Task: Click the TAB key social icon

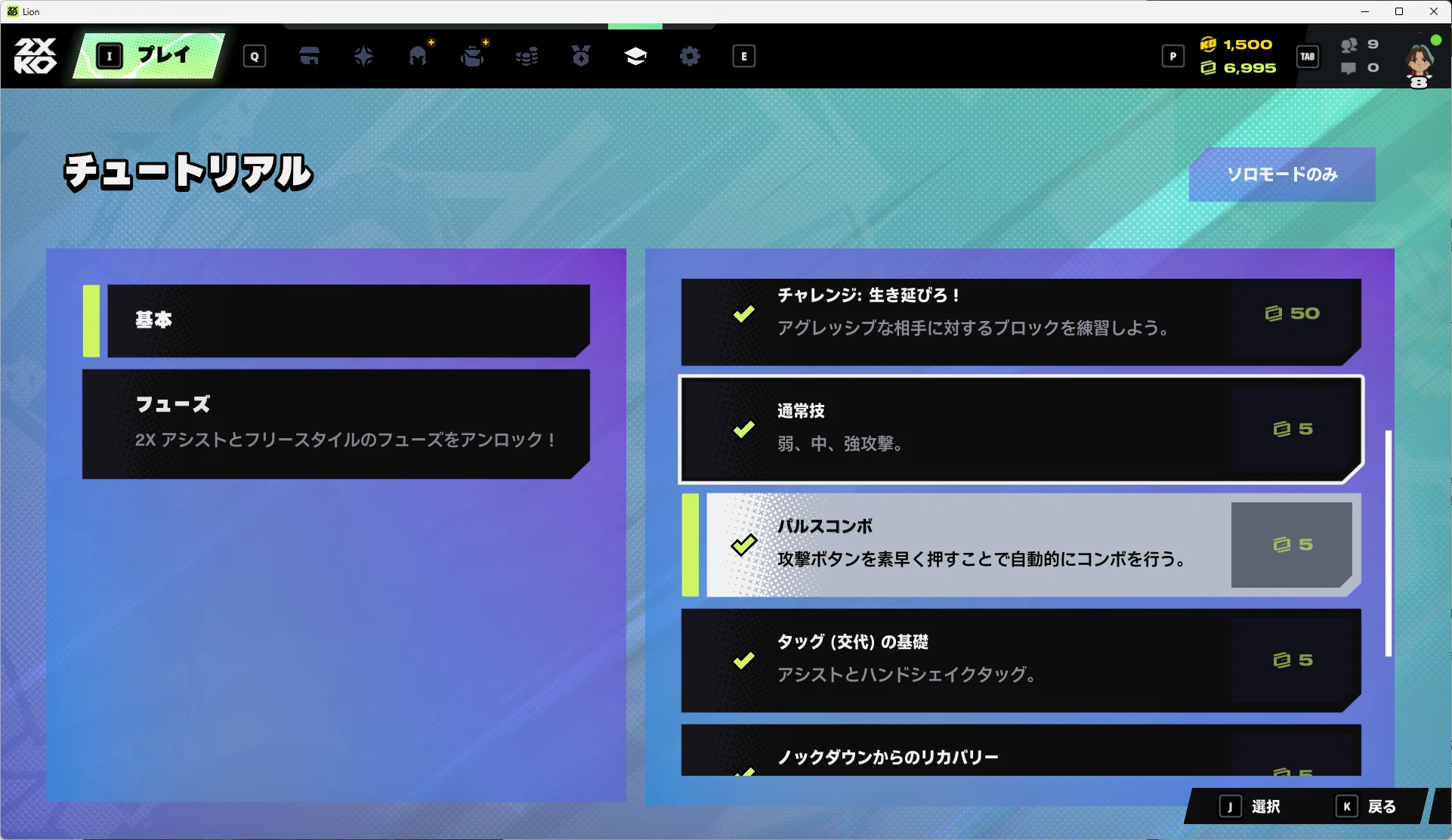Action: click(1308, 56)
